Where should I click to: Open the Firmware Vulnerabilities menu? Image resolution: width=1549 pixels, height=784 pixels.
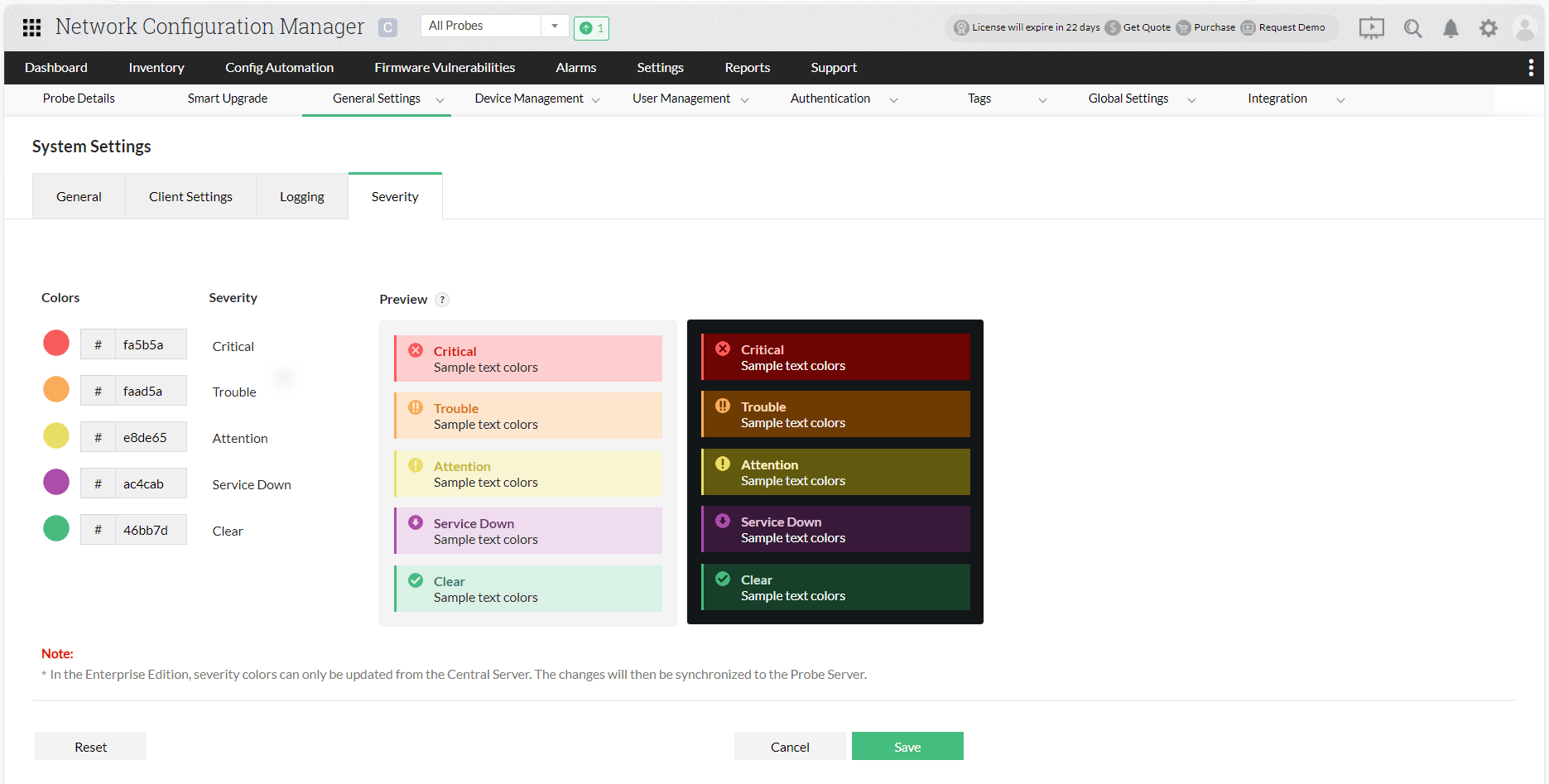click(x=445, y=67)
